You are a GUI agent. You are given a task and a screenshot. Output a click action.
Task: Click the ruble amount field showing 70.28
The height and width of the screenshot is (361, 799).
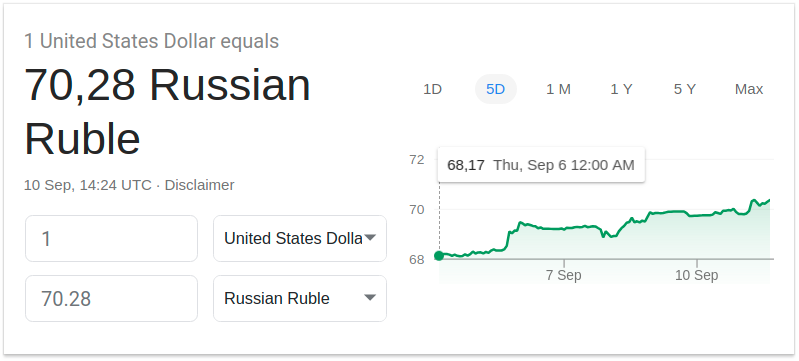tap(111, 298)
